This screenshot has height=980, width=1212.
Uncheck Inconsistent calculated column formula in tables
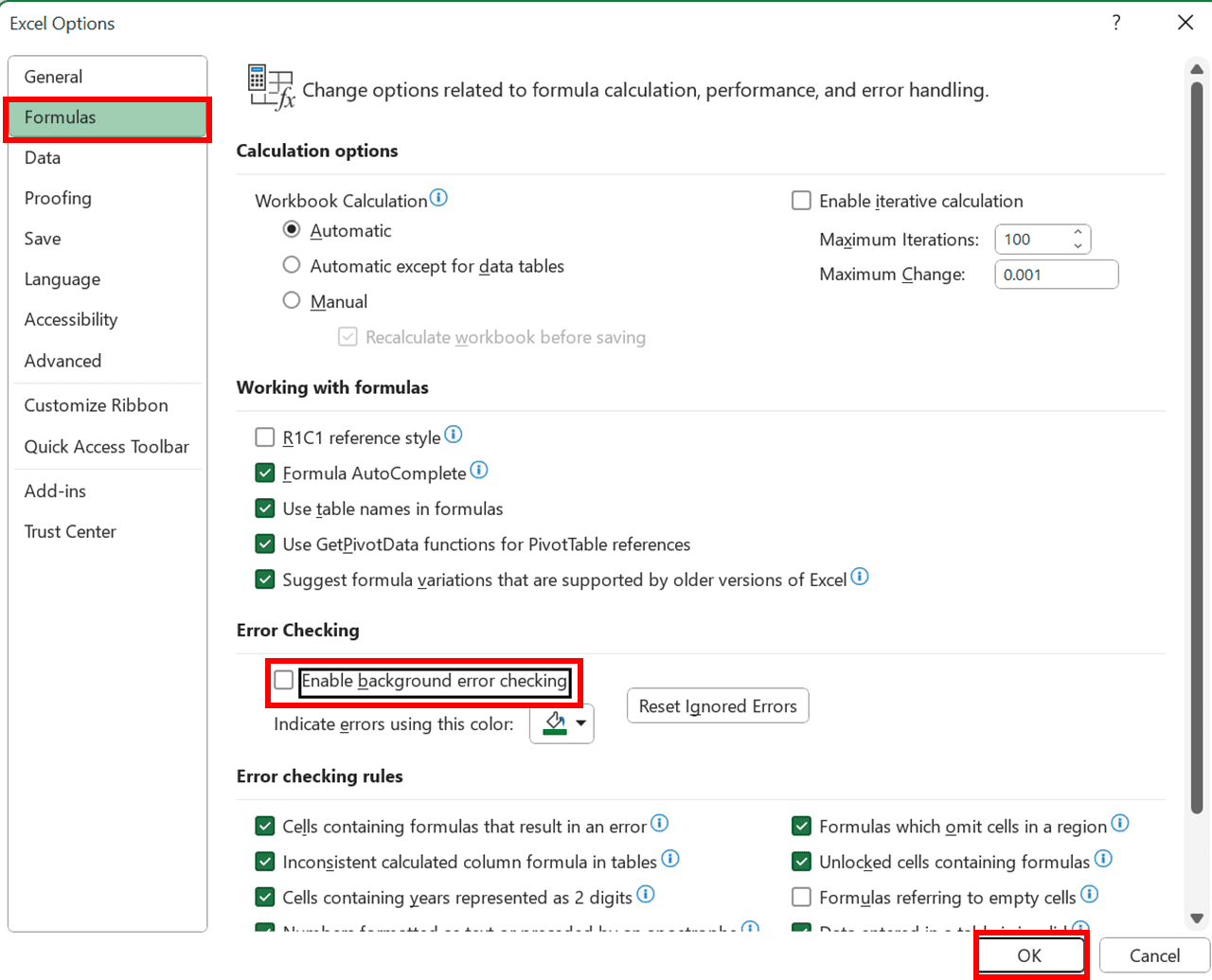265,862
